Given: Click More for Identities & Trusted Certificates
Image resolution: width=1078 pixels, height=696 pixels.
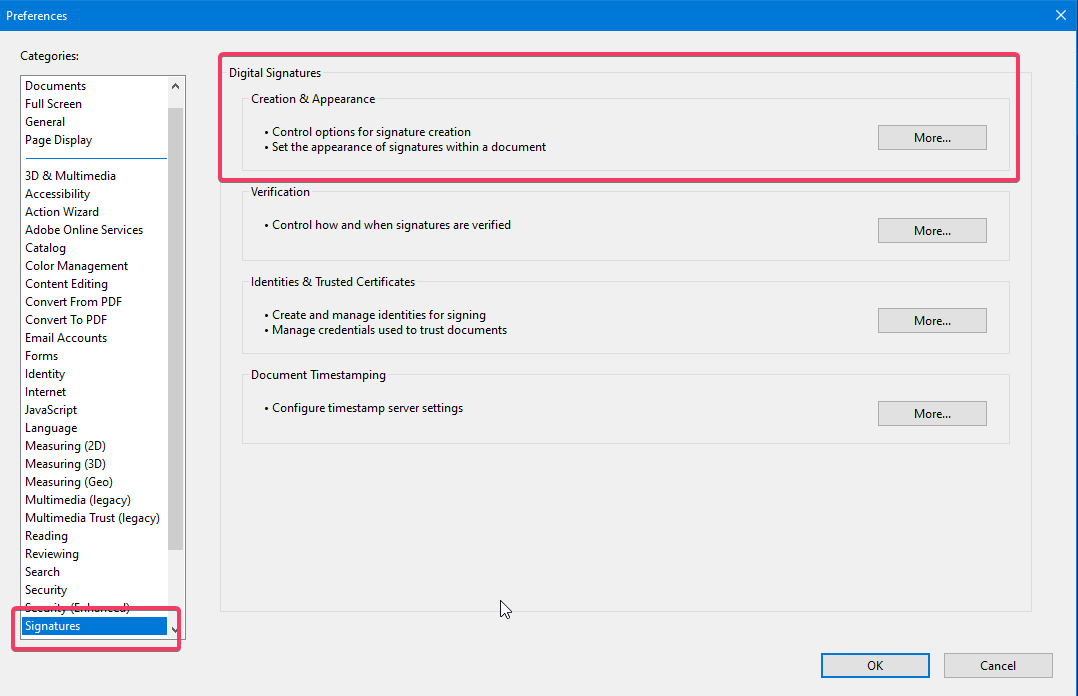Looking at the screenshot, I should point(932,321).
